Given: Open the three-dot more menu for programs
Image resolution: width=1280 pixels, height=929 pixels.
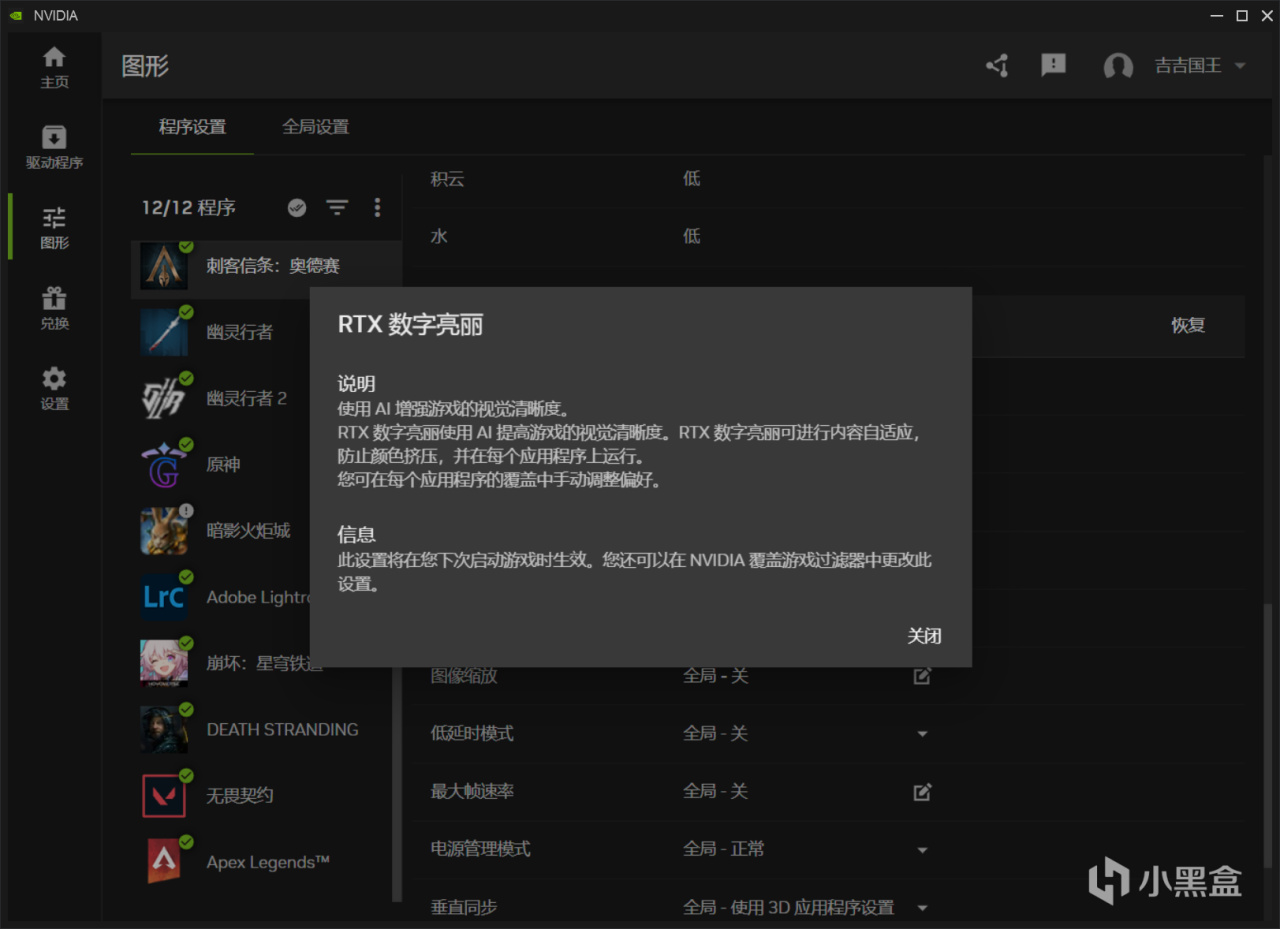Looking at the screenshot, I should coord(377,207).
